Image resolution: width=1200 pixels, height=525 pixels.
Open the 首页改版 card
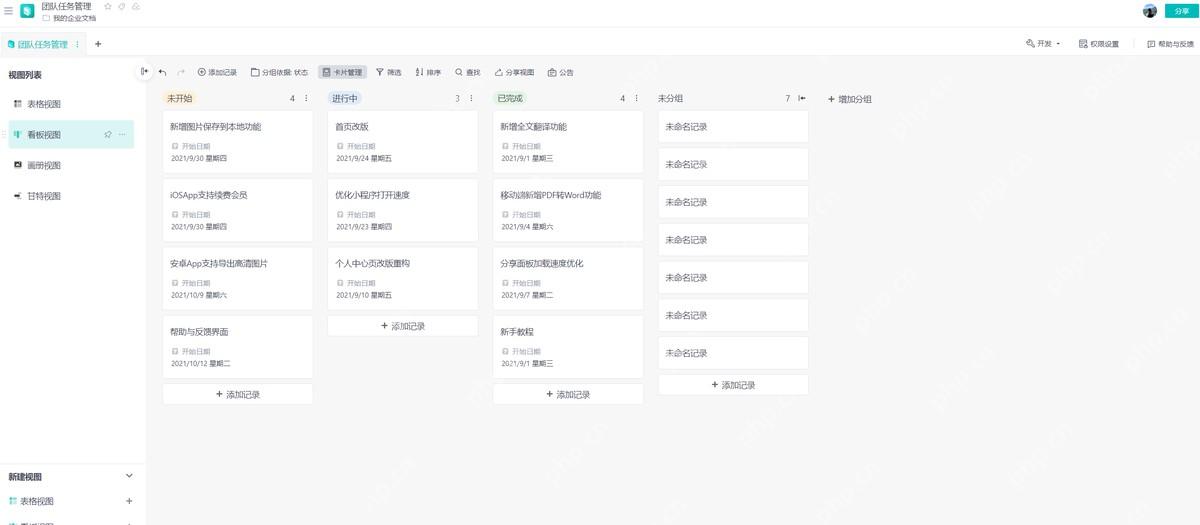(403, 141)
